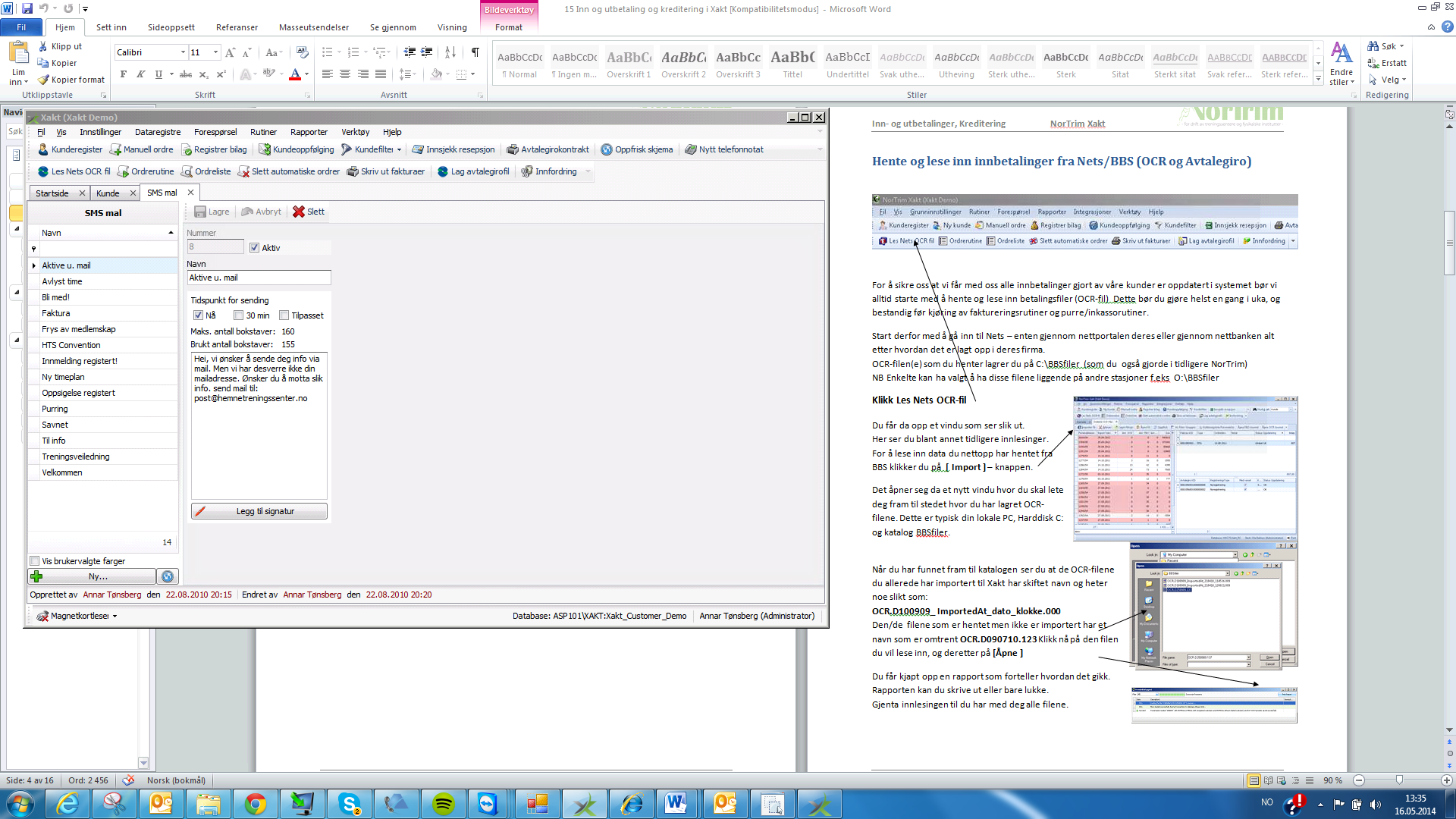Viewport: 1456px width, 819px height.
Task: Switch to Startside tab in Xakt
Action: [52, 193]
